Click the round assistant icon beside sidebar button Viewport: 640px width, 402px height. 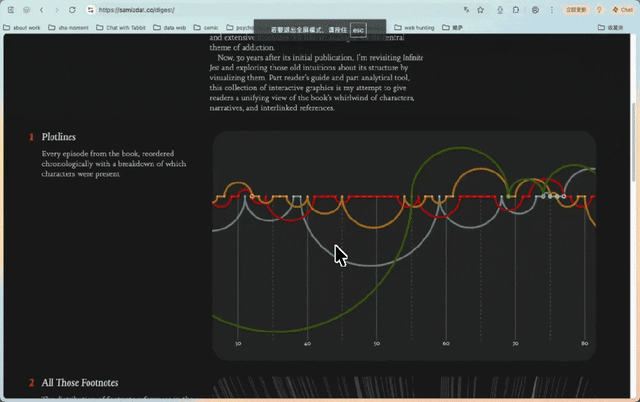(x=27, y=10)
